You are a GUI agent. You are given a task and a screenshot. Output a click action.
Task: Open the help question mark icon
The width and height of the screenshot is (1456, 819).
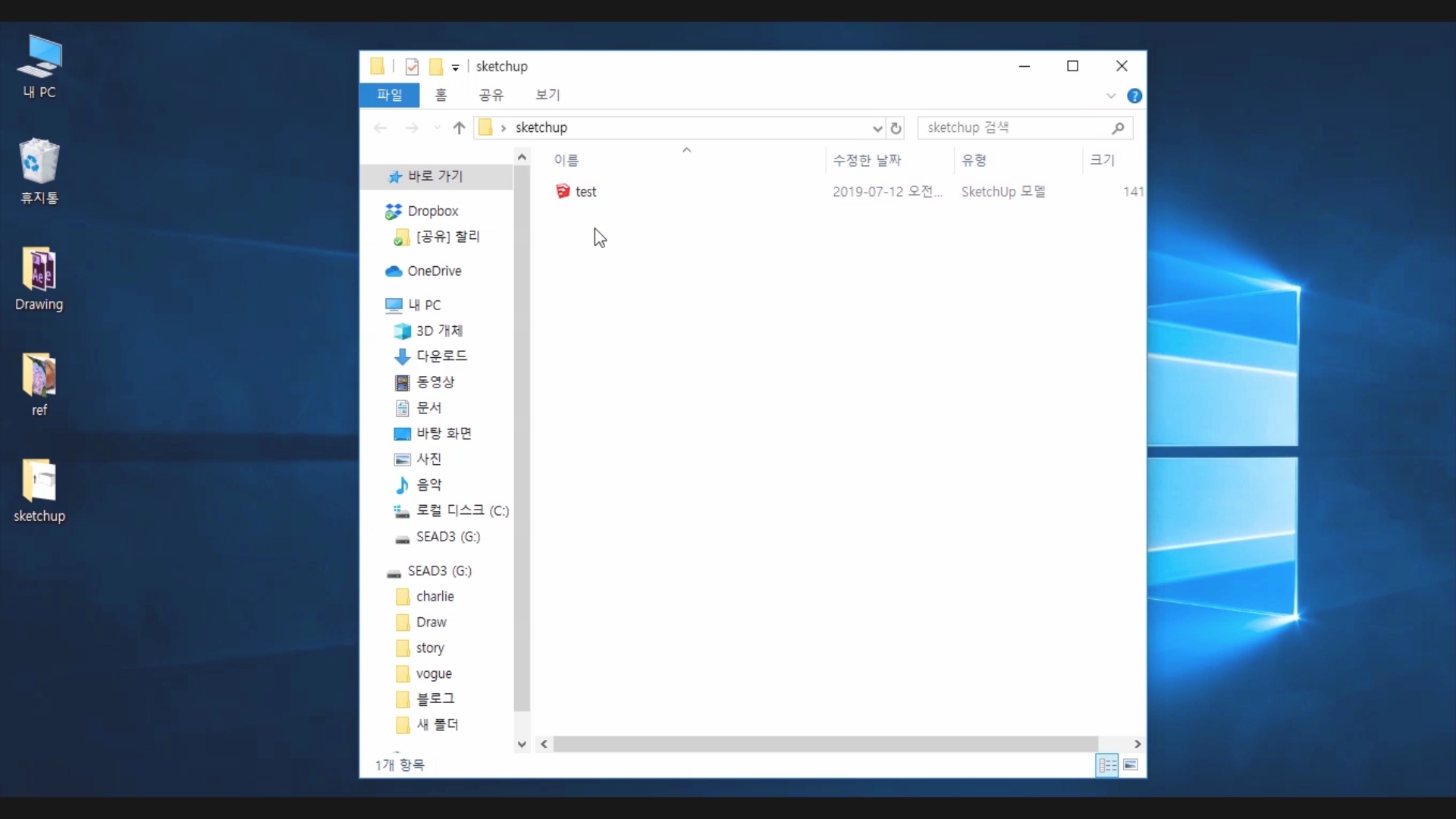1134,96
